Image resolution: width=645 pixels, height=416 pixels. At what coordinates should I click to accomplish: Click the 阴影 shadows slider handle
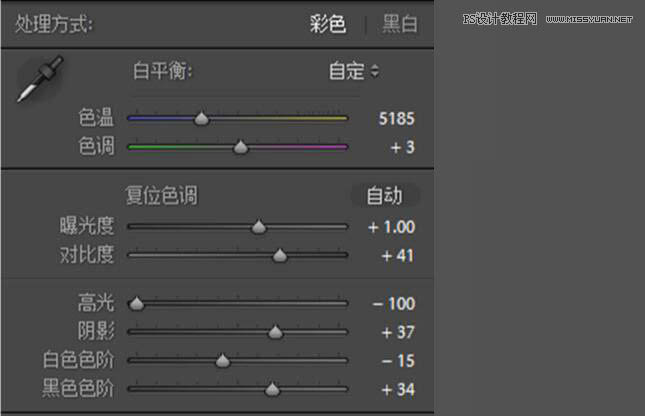tap(276, 332)
